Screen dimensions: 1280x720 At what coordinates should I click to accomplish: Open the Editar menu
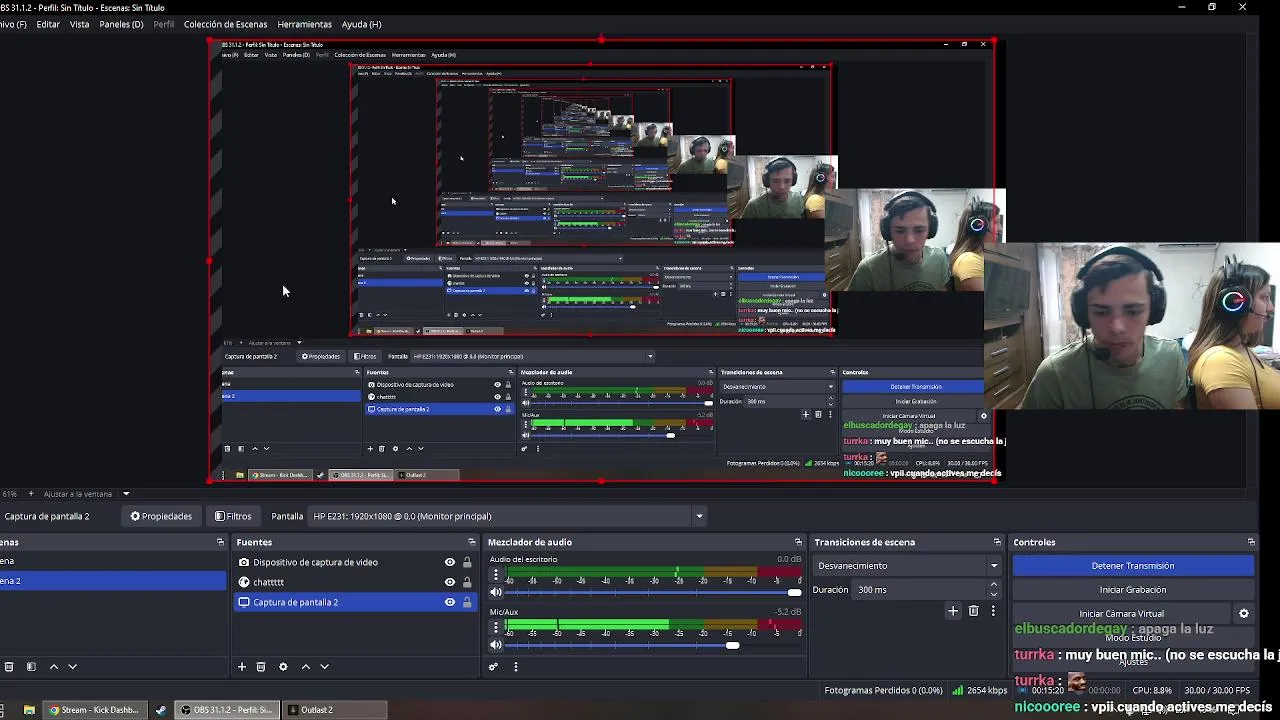coord(48,24)
